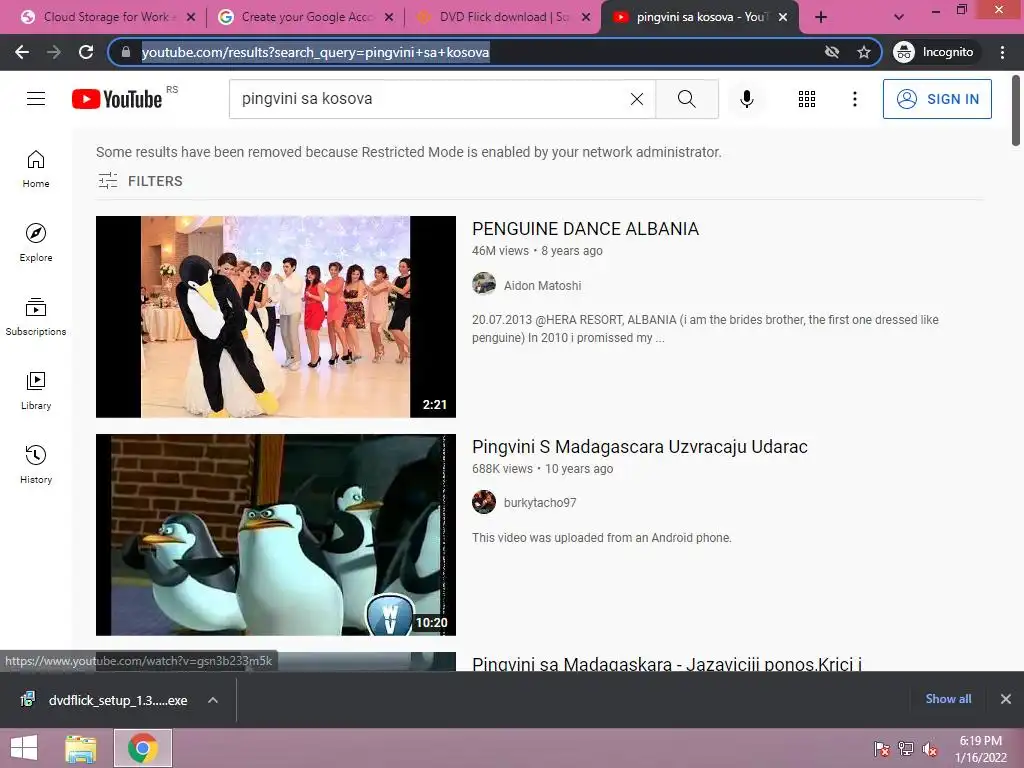The width and height of the screenshot is (1024, 768).
Task: Open the Action Center flag icon
Action: pos(881,749)
